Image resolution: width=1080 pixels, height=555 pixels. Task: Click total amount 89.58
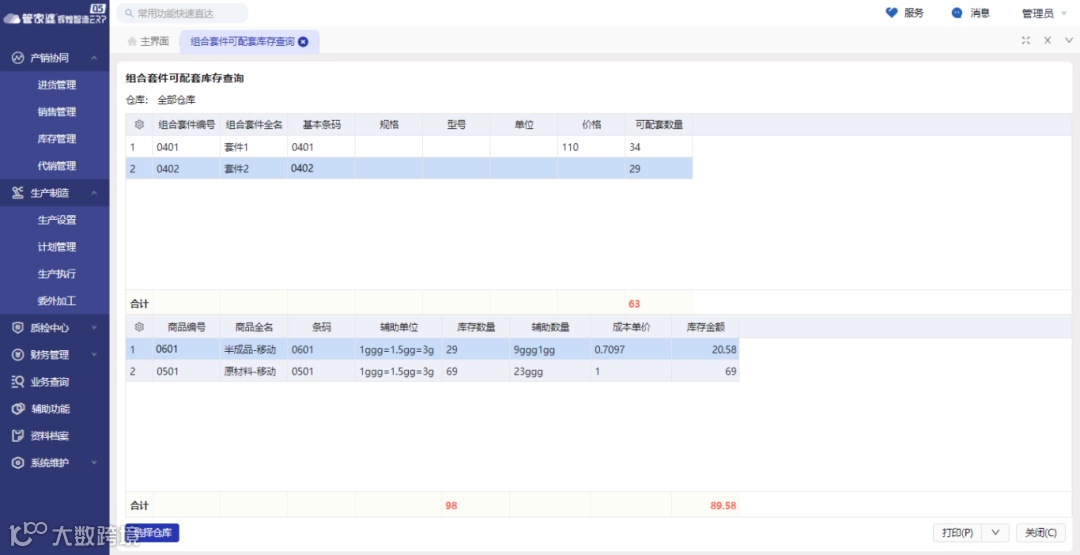tap(723, 505)
